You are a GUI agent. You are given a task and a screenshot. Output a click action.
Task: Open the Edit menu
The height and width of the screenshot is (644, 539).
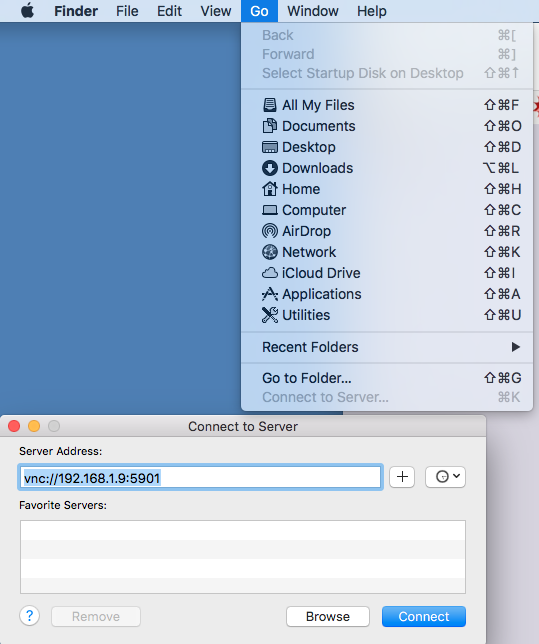click(x=169, y=11)
